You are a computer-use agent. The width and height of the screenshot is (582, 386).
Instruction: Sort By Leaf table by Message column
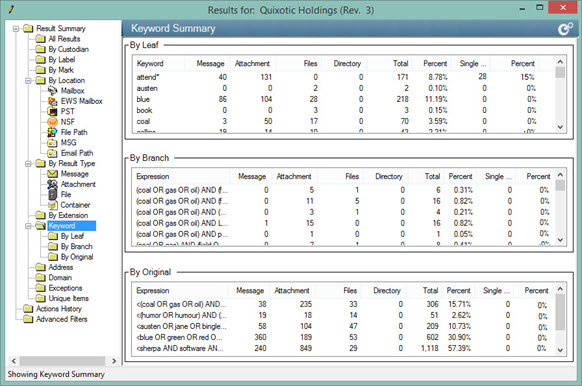coord(207,63)
